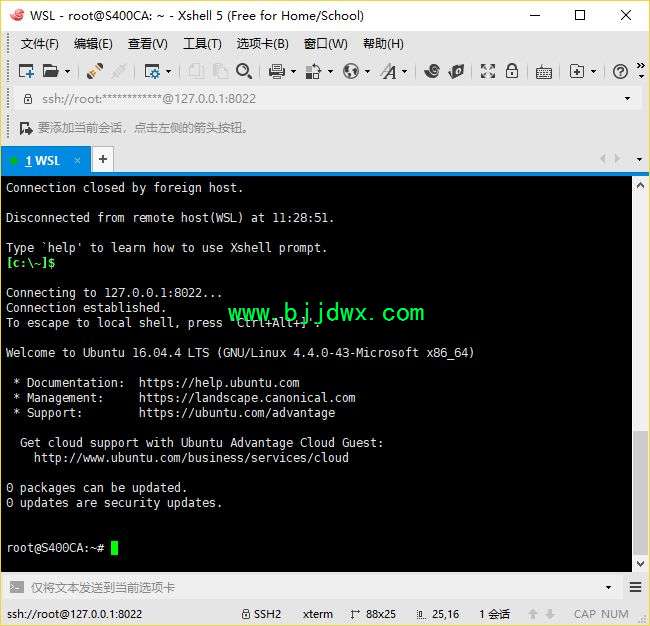Click 88x25 size in status bar
The height and width of the screenshot is (626, 650).
(373, 614)
